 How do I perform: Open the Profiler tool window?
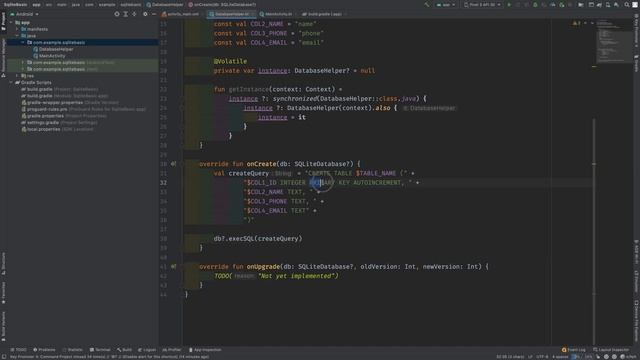pos(172,350)
